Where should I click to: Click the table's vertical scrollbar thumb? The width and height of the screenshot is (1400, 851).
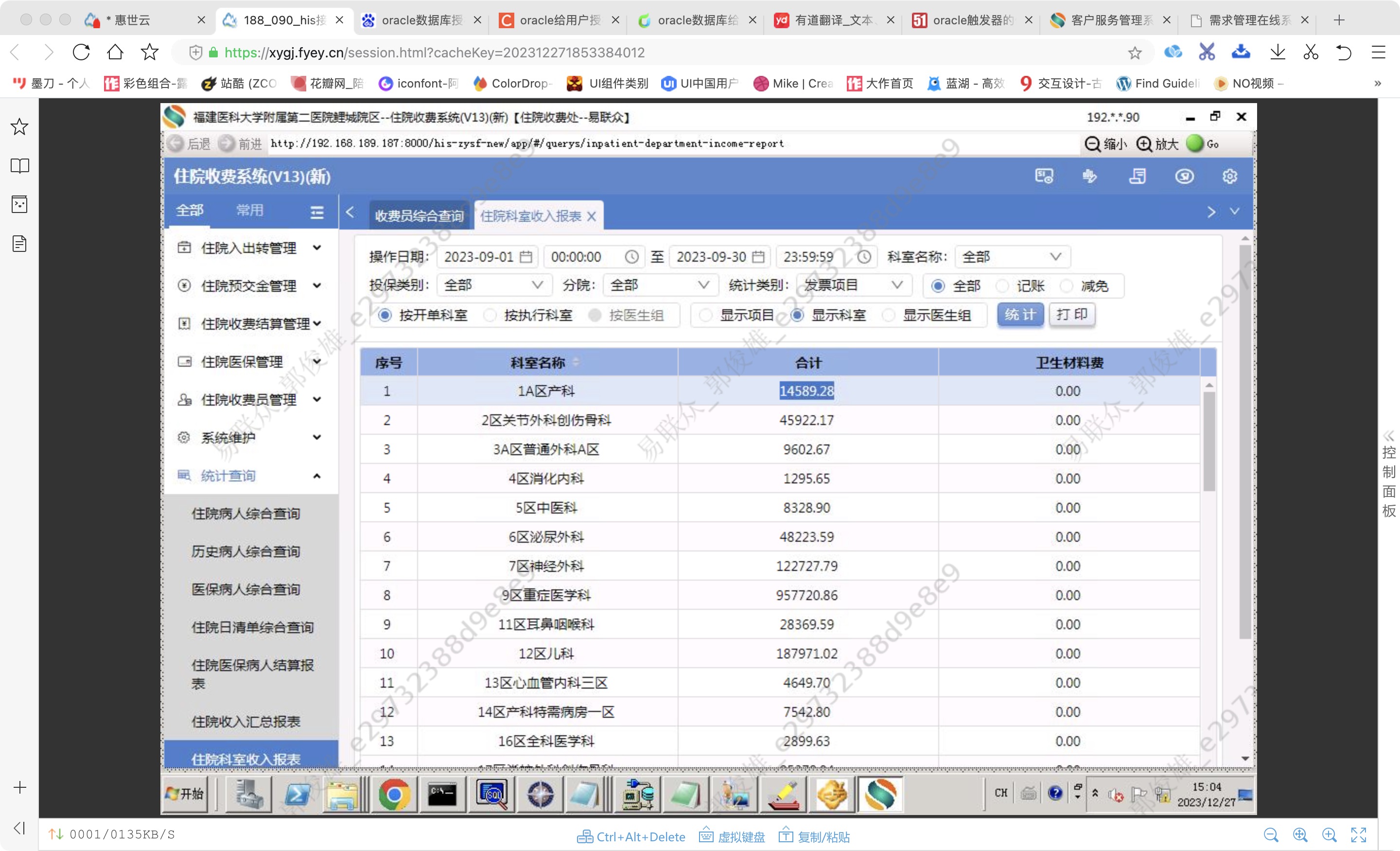pos(1208,441)
